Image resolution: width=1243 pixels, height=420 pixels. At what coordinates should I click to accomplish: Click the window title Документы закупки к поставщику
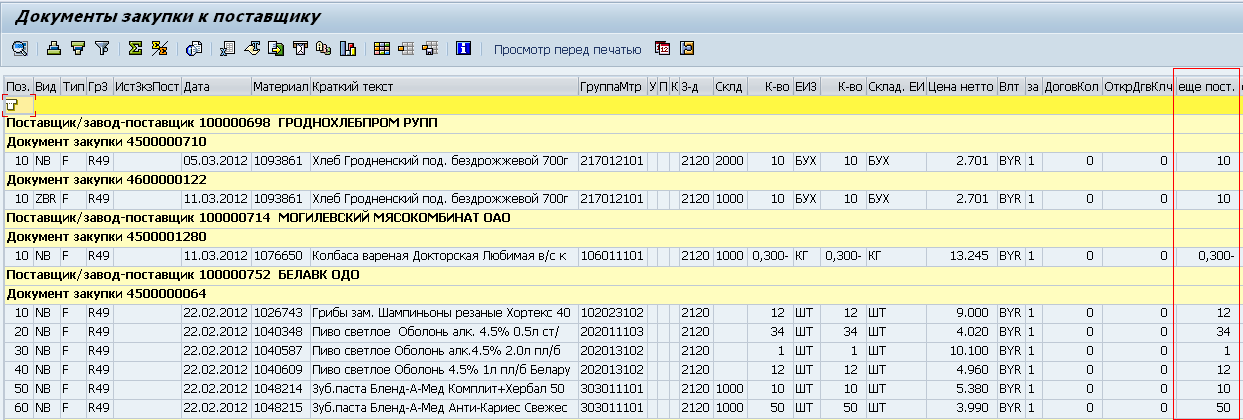[x=167, y=16]
